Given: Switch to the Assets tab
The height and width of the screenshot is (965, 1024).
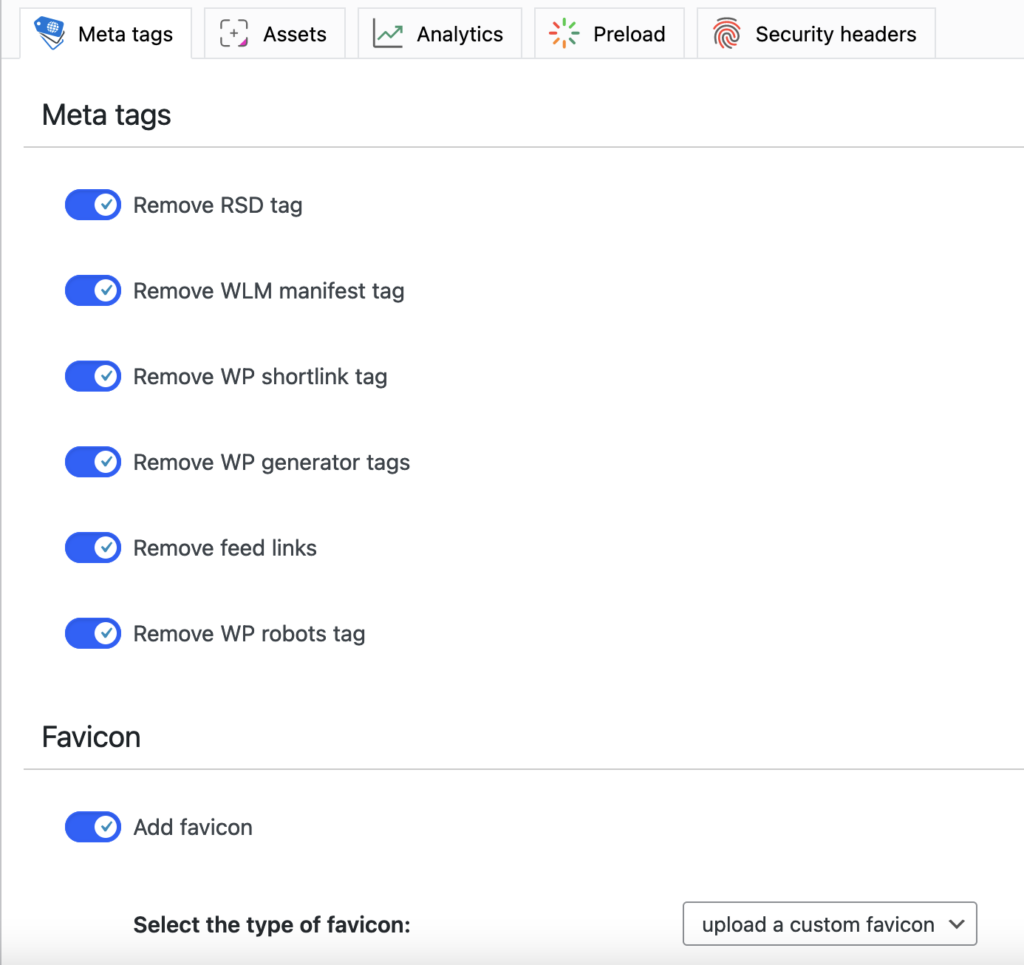Looking at the screenshot, I should (274, 33).
